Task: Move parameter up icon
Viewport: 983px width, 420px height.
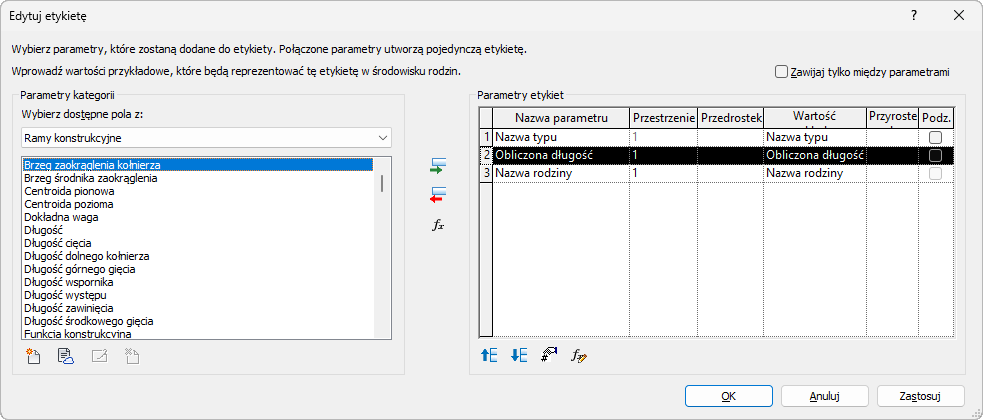Action: [x=489, y=355]
